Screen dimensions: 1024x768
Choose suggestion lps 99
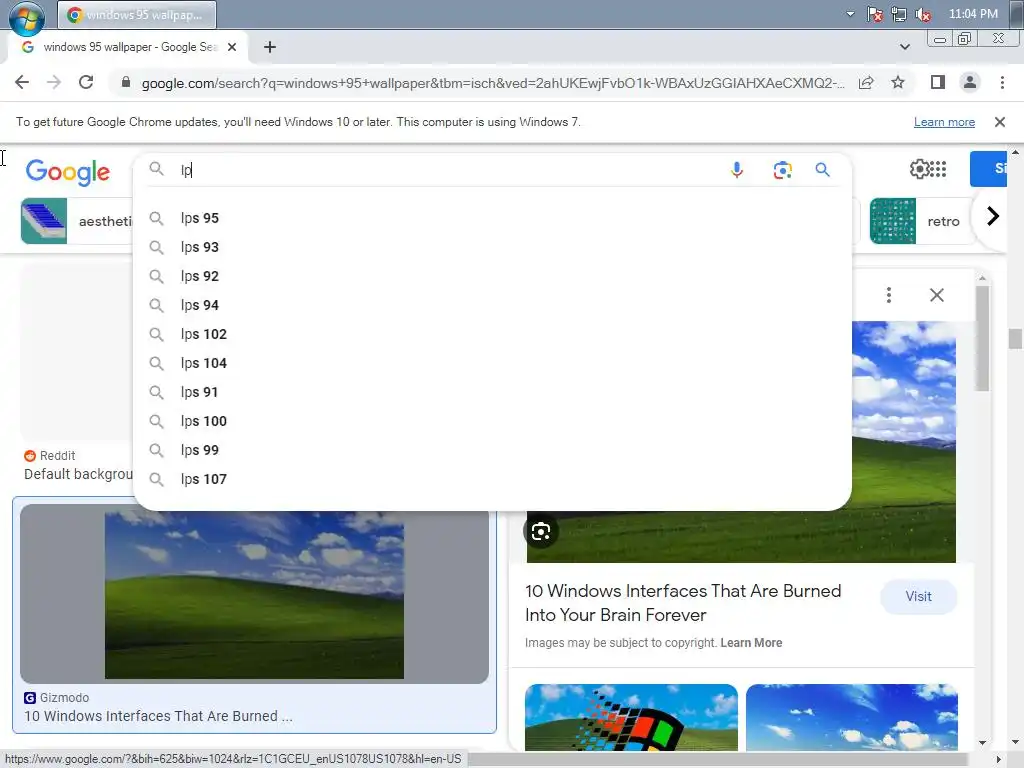point(492,450)
